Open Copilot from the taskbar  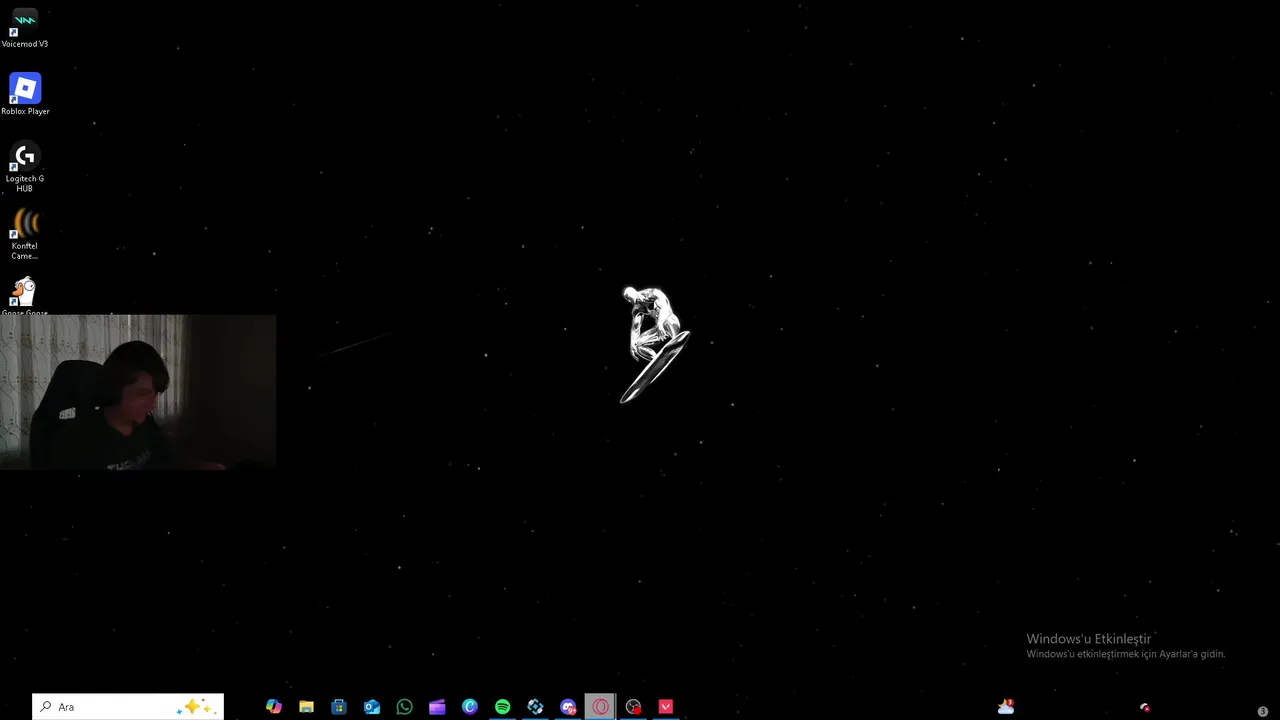click(274, 707)
